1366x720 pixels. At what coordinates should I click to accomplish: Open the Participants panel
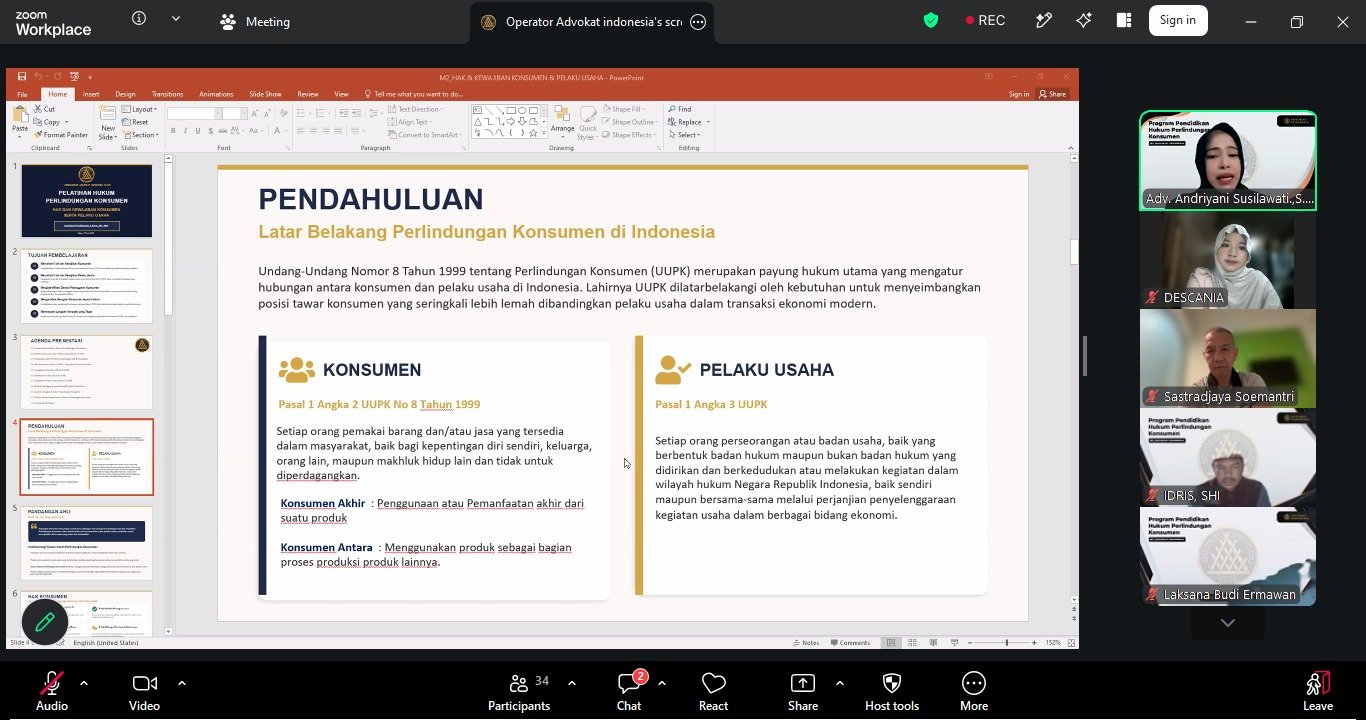coord(518,684)
